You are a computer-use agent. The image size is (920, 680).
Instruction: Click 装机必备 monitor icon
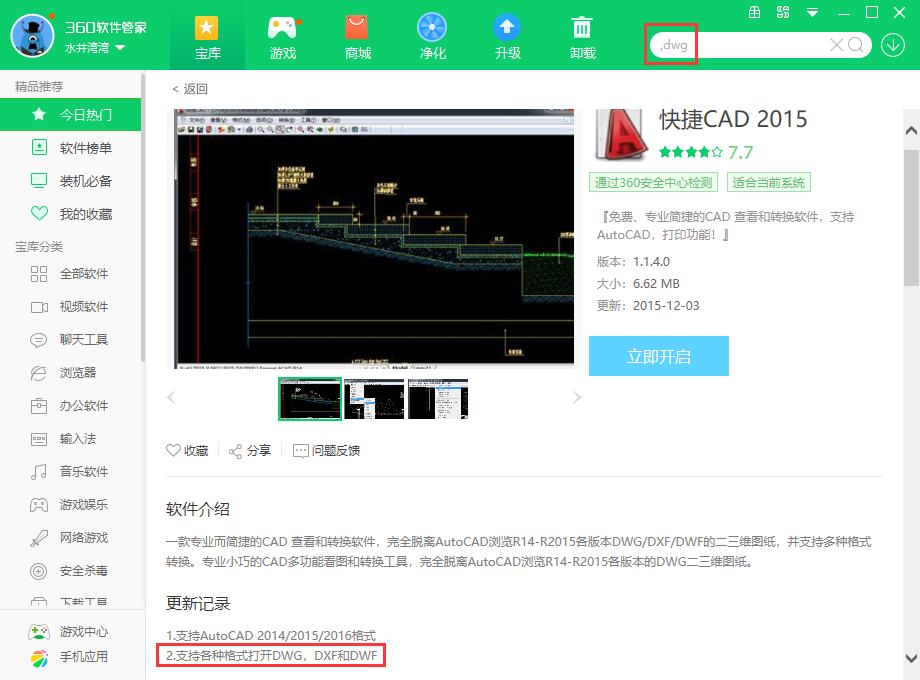(x=39, y=180)
